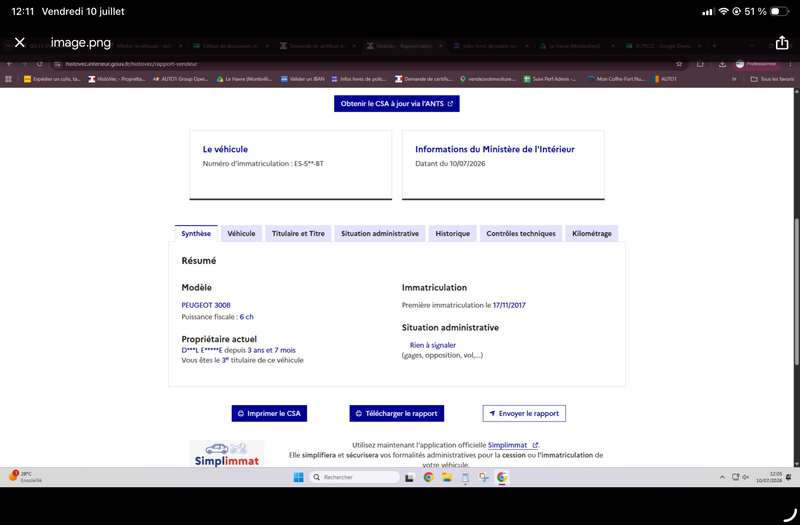Open the browser downloads icon
Screen dimensions: 800x525
point(722,64)
